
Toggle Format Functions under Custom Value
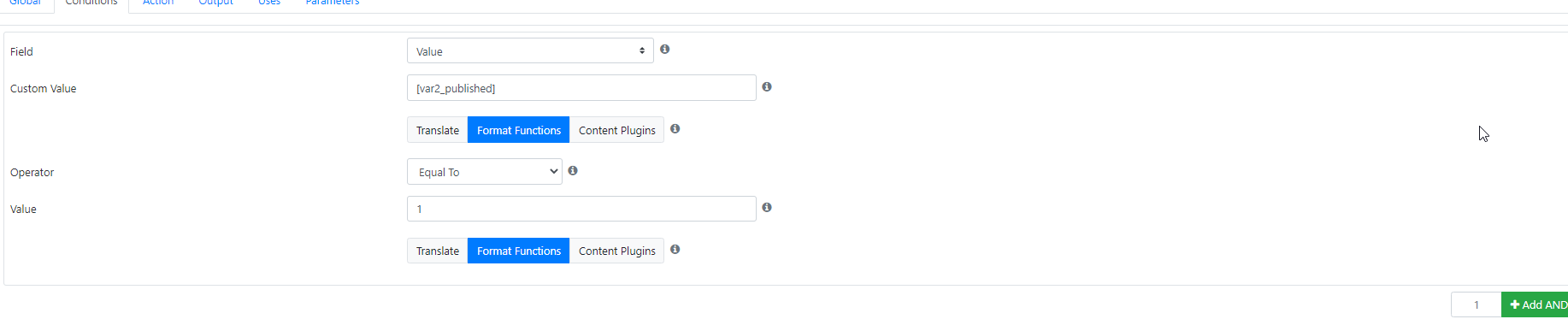click(x=519, y=130)
